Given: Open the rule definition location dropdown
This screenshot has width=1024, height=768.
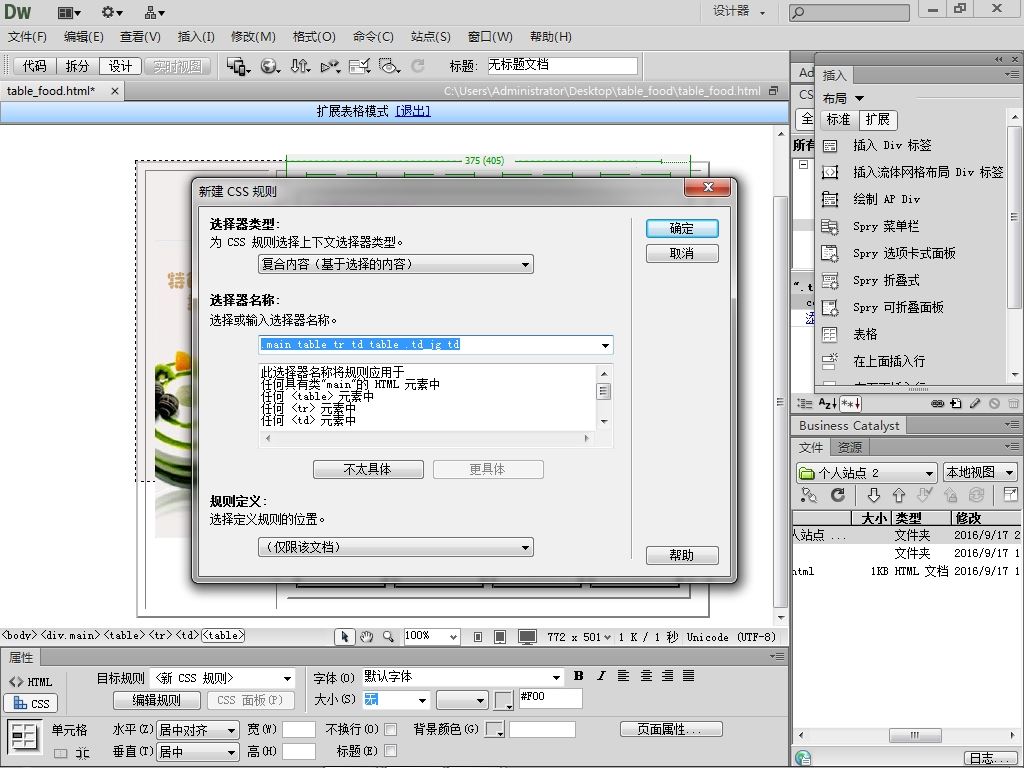Looking at the screenshot, I should (396, 547).
